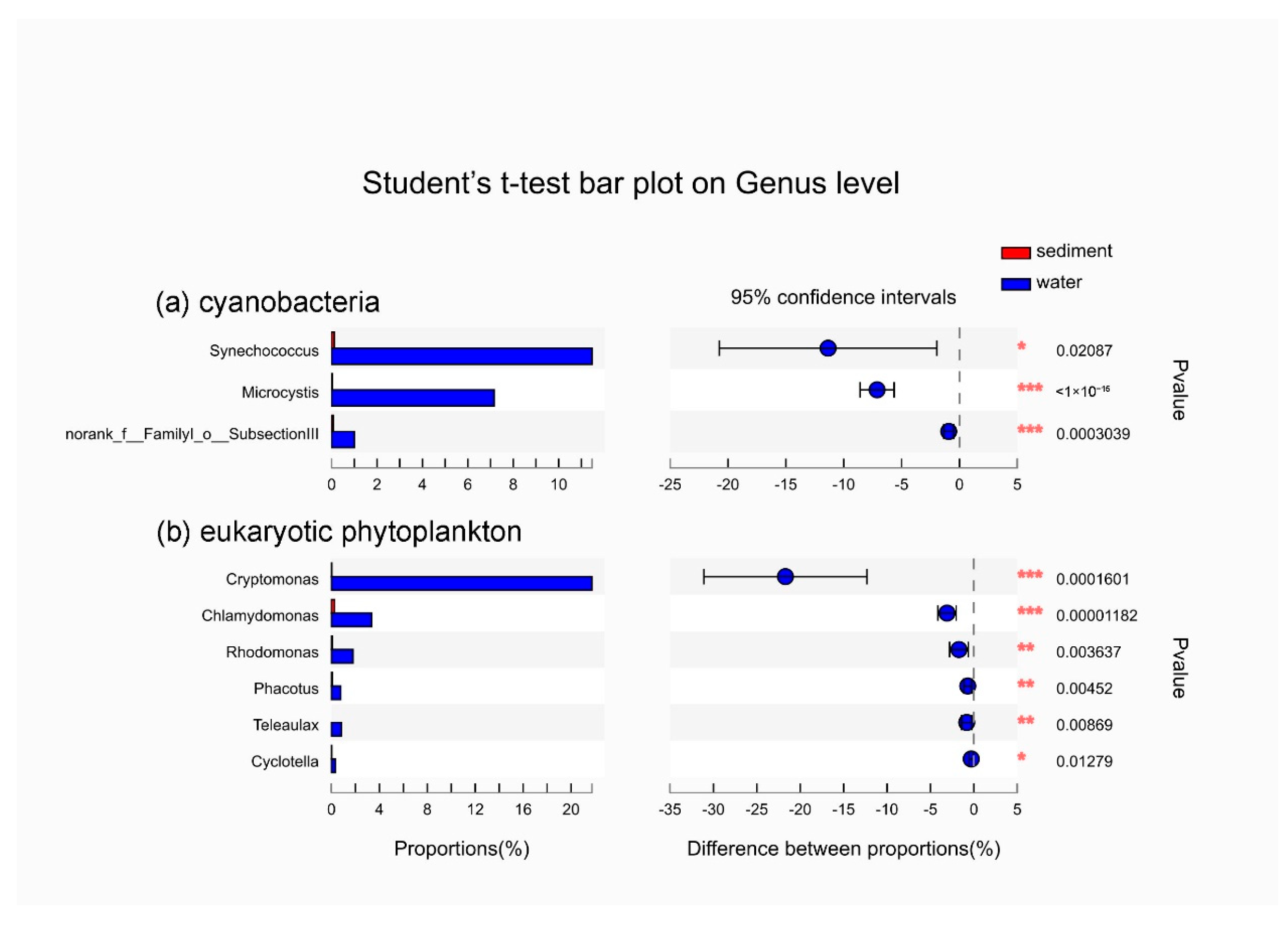Click the Rhodomonas genus label
Image resolution: width=1288 pixels, height=925 pixels.
(x=272, y=652)
